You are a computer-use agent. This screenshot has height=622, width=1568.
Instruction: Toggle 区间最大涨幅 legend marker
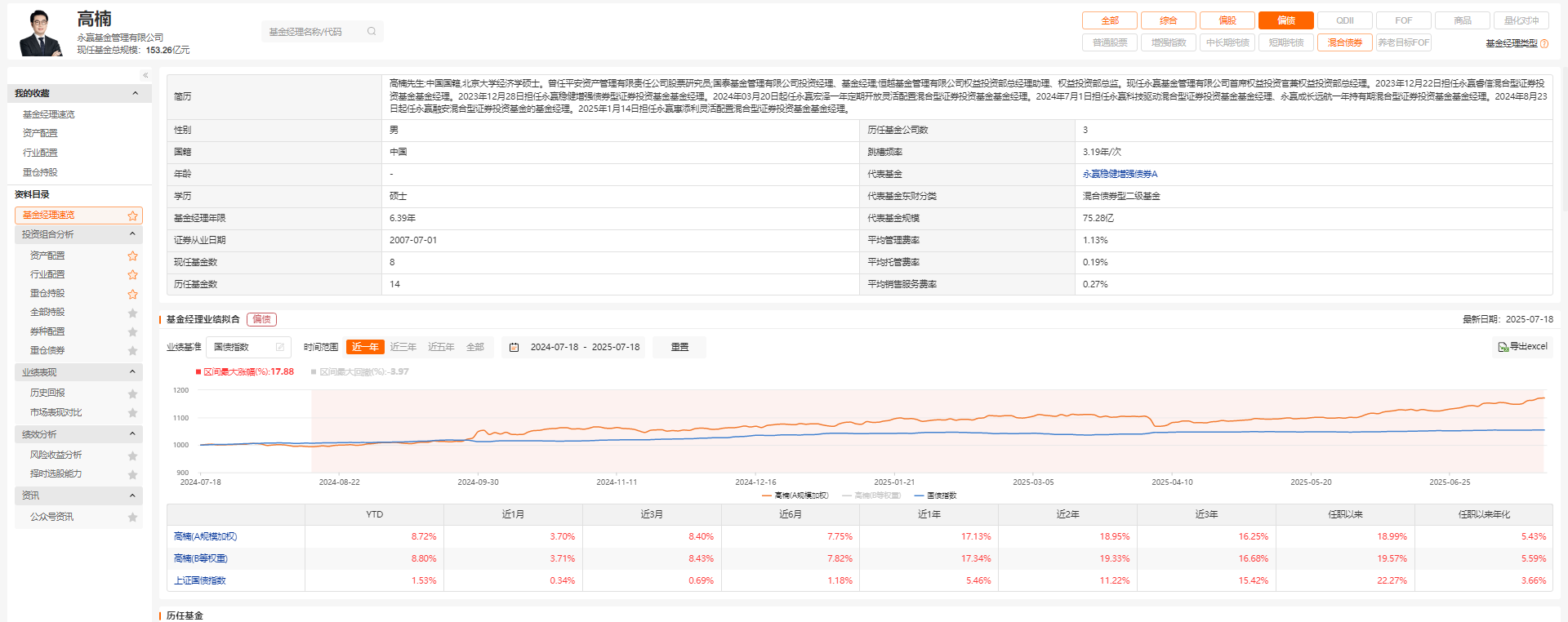click(x=198, y=372)
